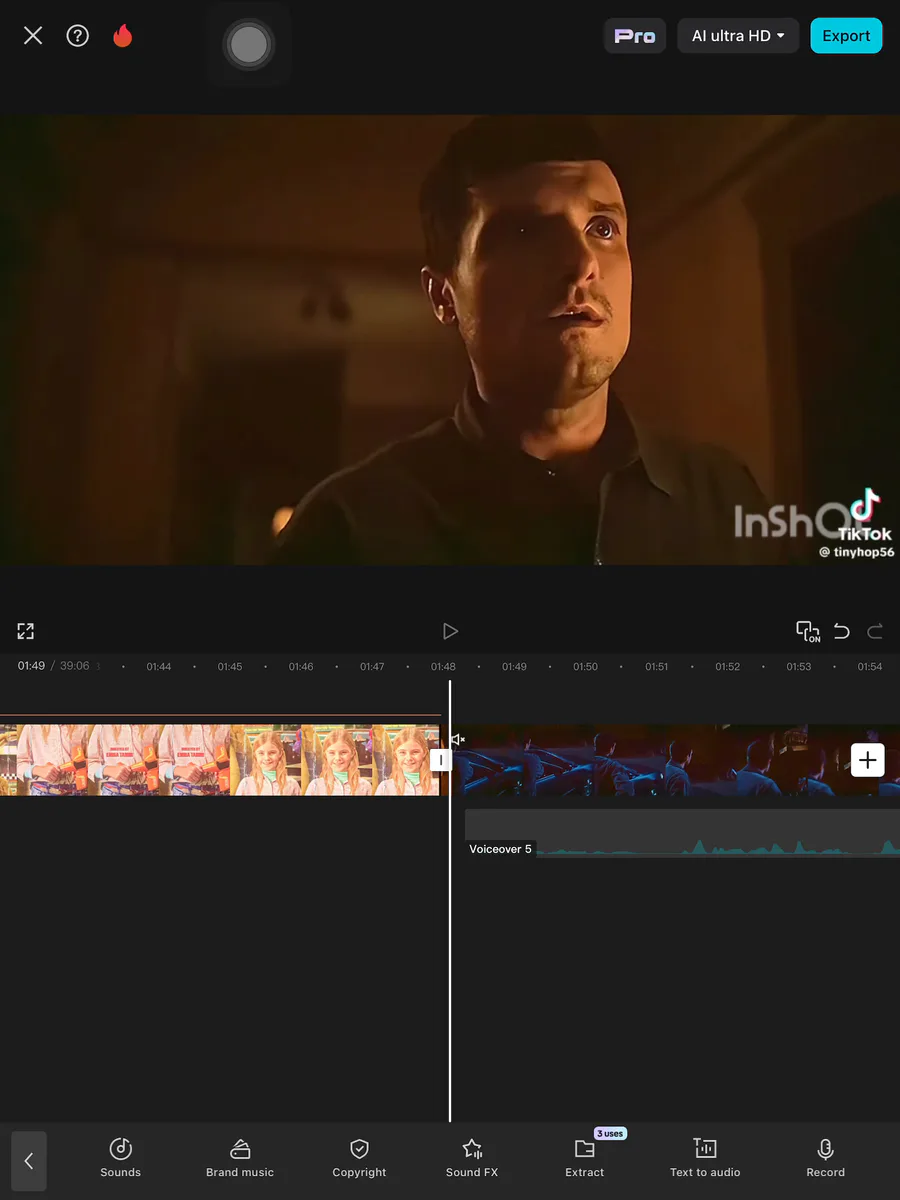900x1200 pixels.
Task: Click the Export button
Action: click(x=846, y=36)
